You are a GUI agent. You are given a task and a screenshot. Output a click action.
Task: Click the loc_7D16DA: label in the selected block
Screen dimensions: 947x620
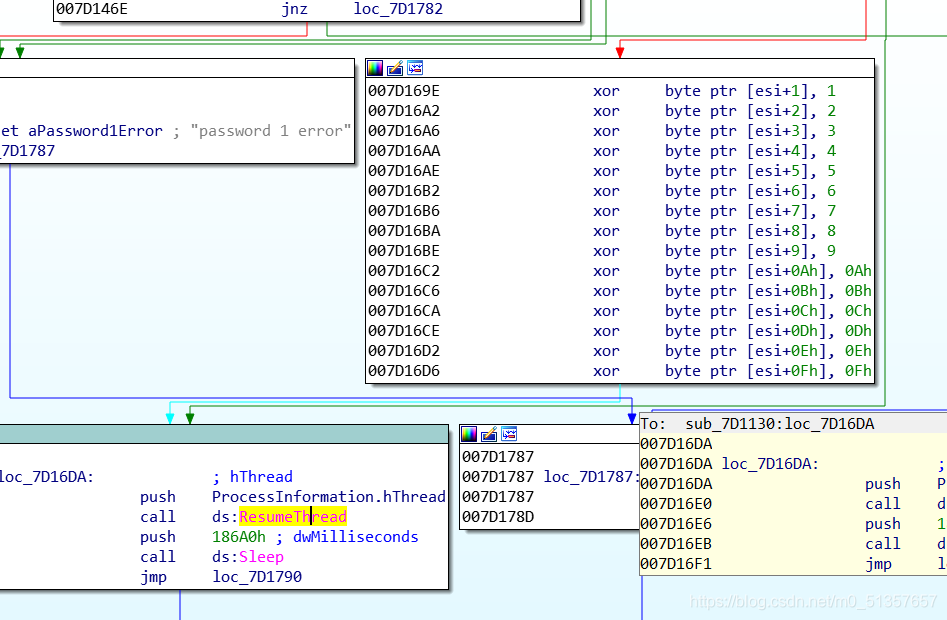point(47,477)
